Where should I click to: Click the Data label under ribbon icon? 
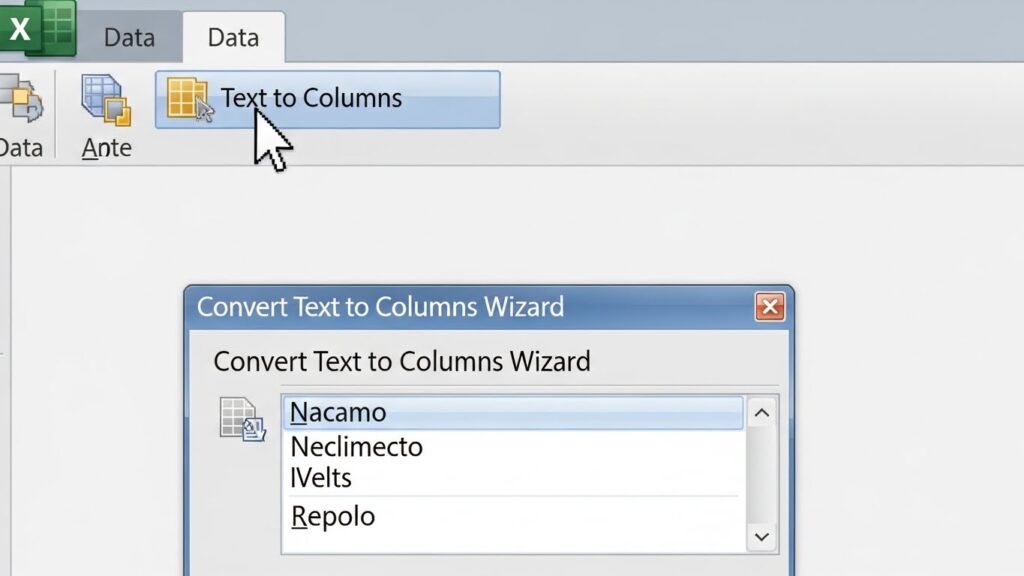[x=21, y=148]
